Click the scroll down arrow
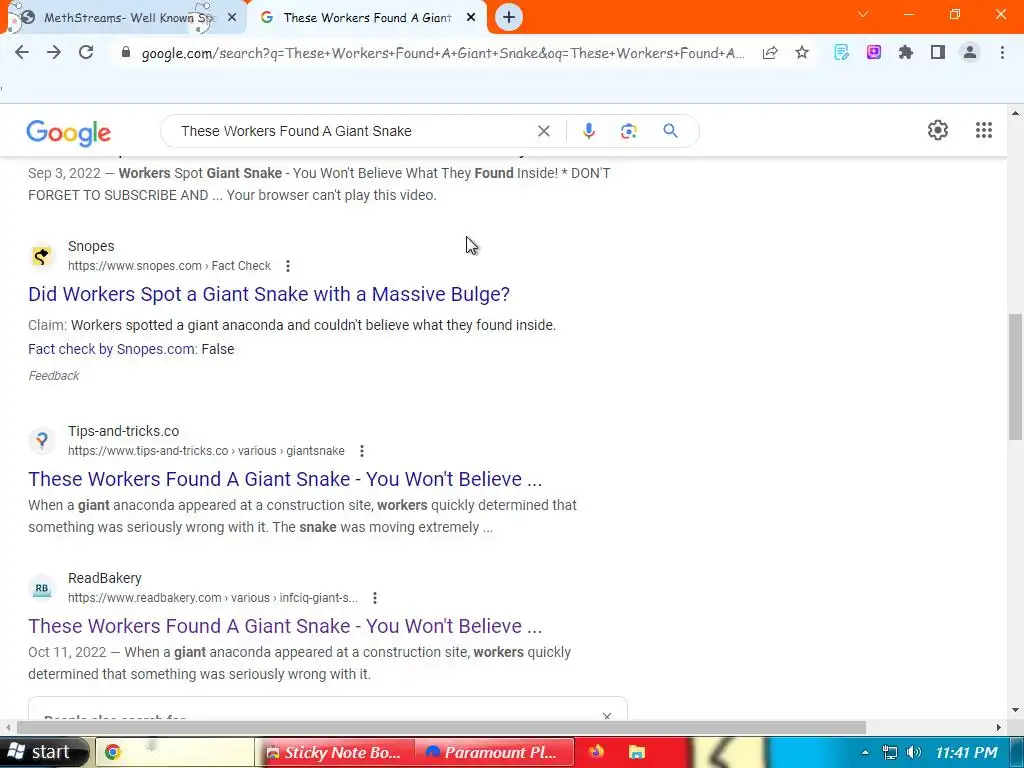 [x=1016, y=710]
